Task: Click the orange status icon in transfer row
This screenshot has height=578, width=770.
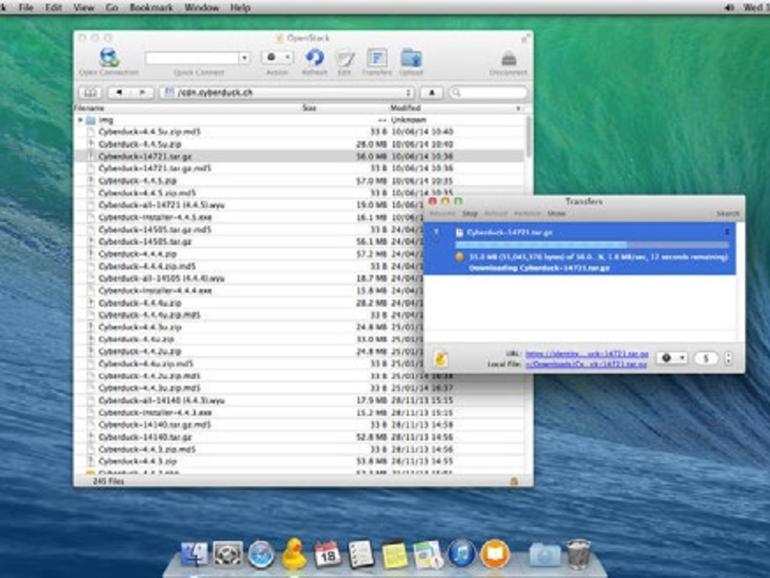Action: coord(459,256)
